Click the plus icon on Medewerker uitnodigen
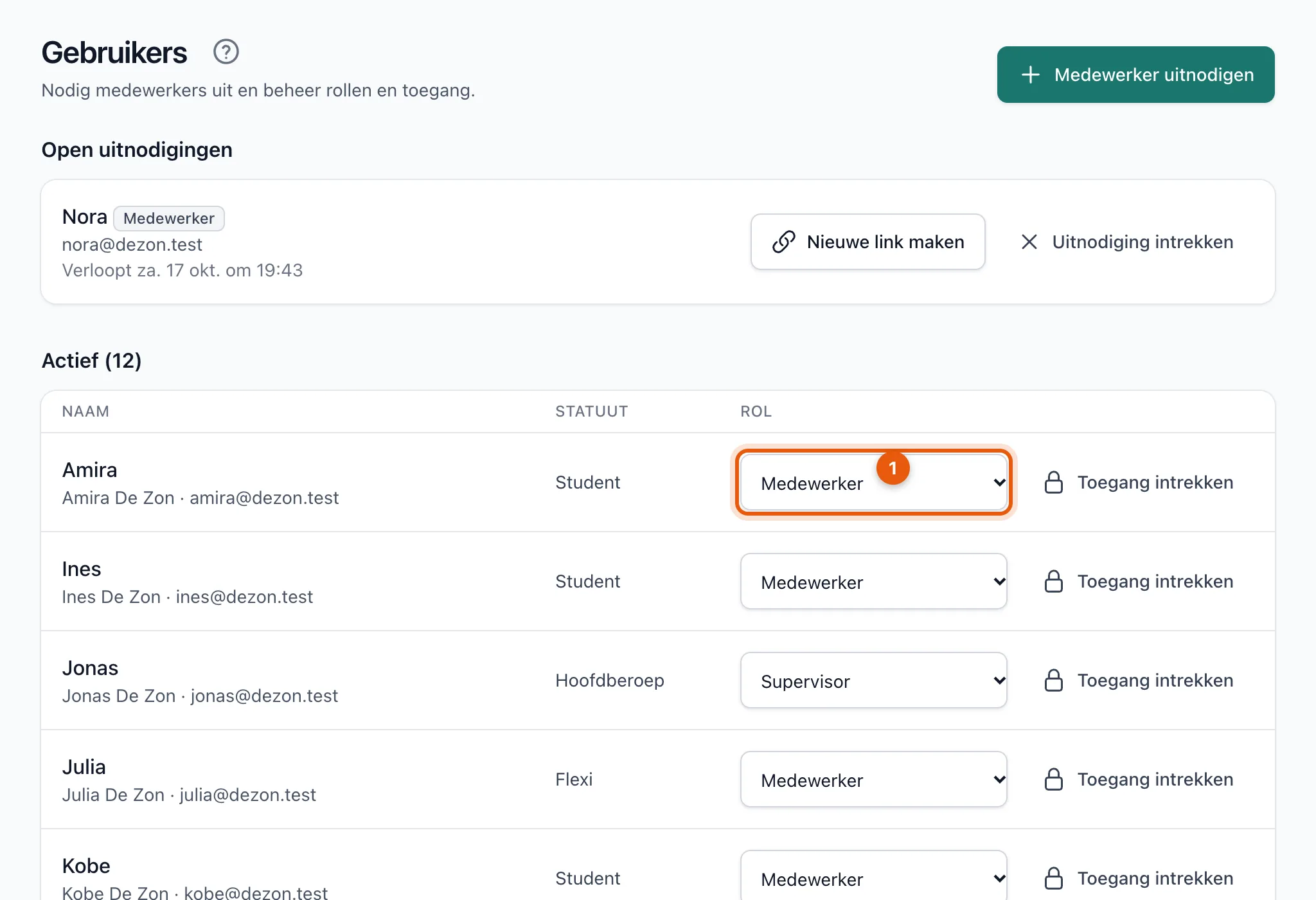1316x900 pixels. 1031,75
